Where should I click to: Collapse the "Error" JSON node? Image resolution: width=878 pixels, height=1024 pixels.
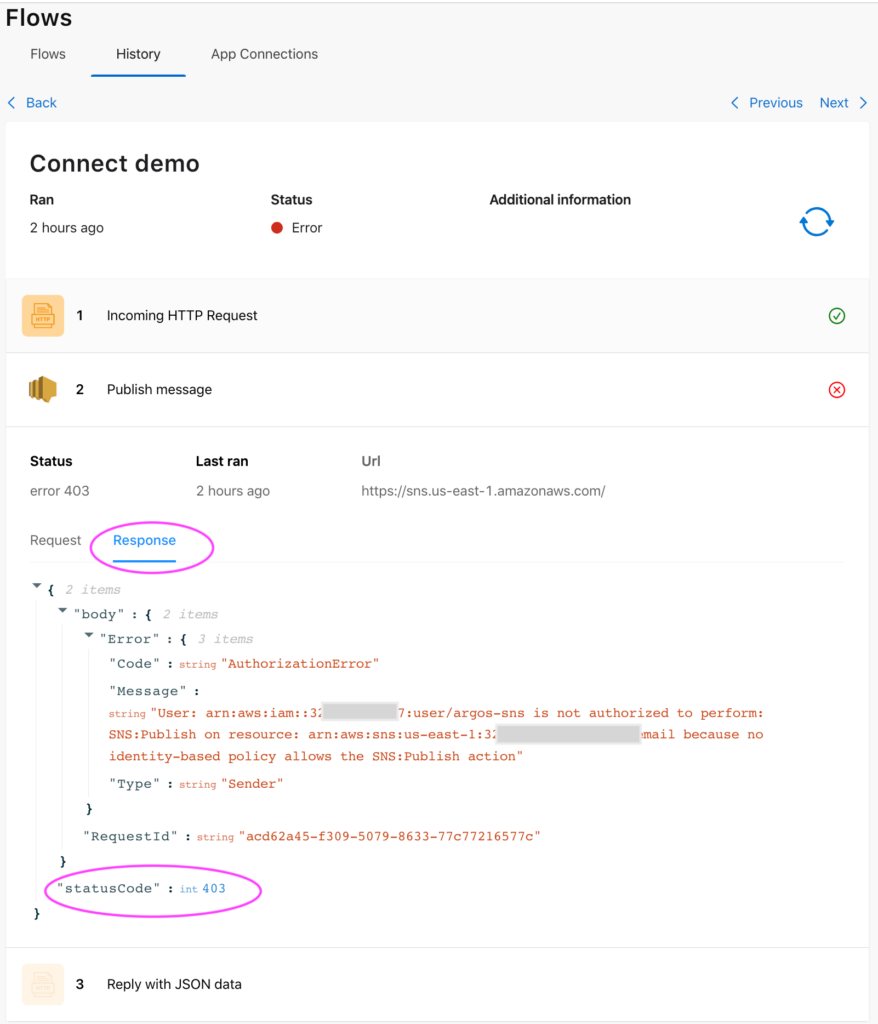point(89,636)
